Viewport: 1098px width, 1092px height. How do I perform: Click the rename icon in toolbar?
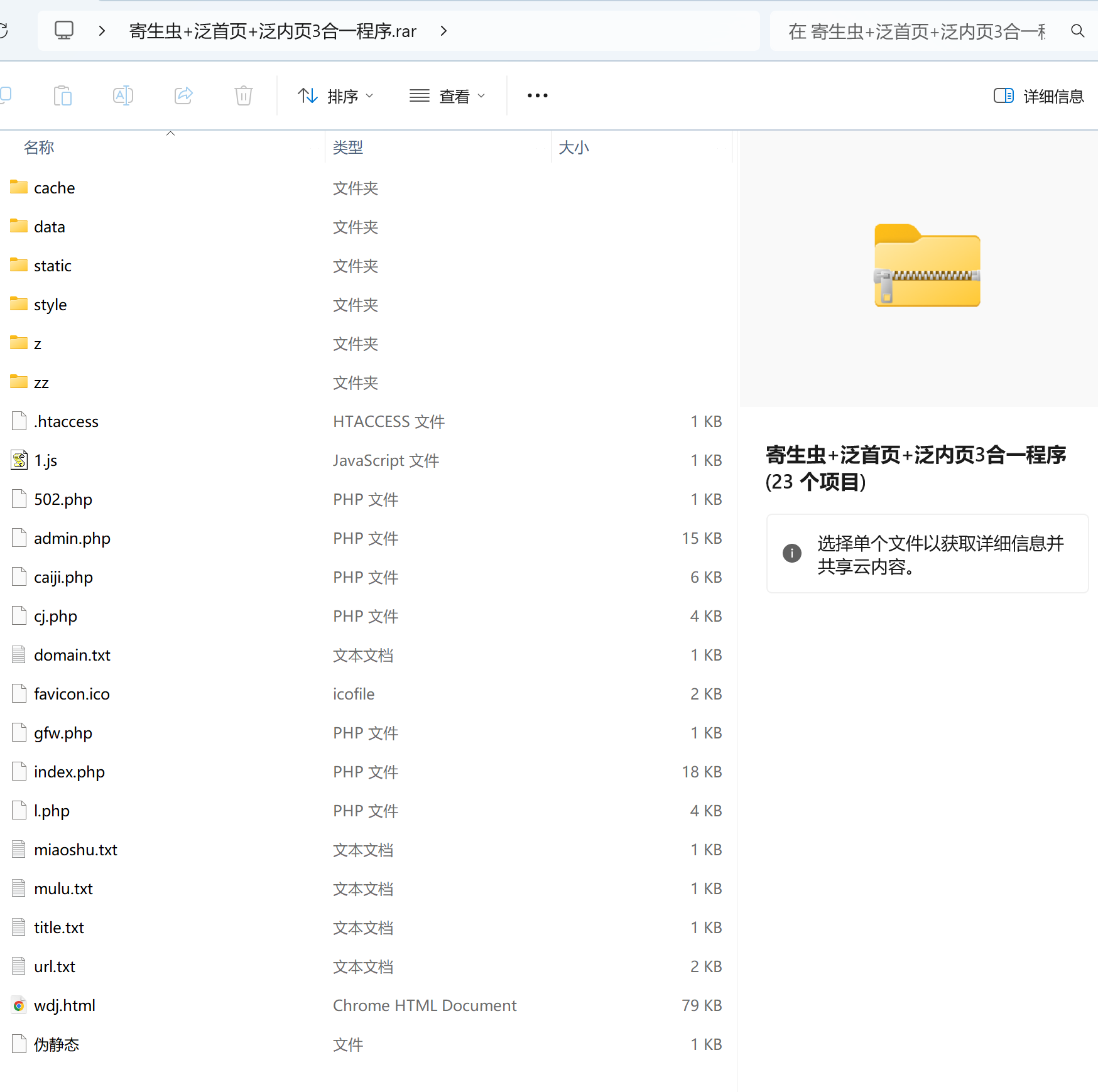[122, 96]
